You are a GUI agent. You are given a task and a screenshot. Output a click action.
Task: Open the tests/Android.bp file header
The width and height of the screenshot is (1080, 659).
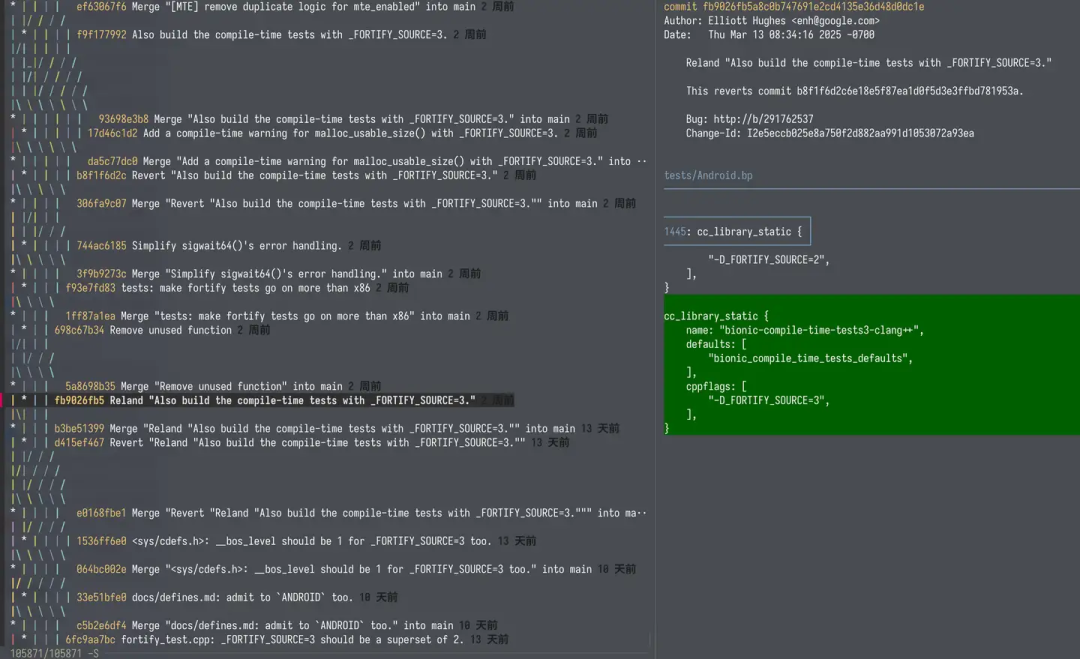tap(708, 176)
